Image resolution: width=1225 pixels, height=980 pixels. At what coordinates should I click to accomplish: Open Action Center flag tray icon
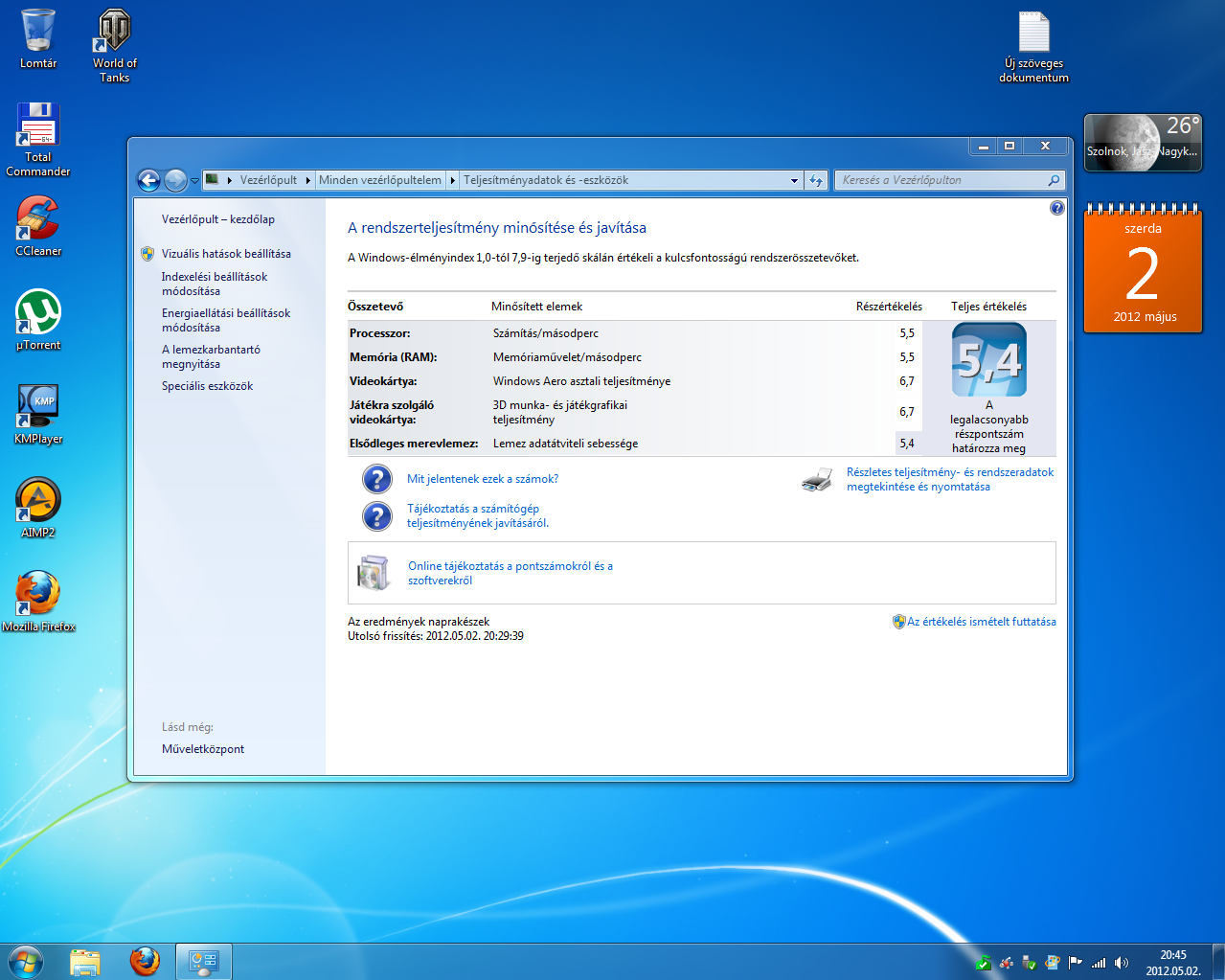1076,963
